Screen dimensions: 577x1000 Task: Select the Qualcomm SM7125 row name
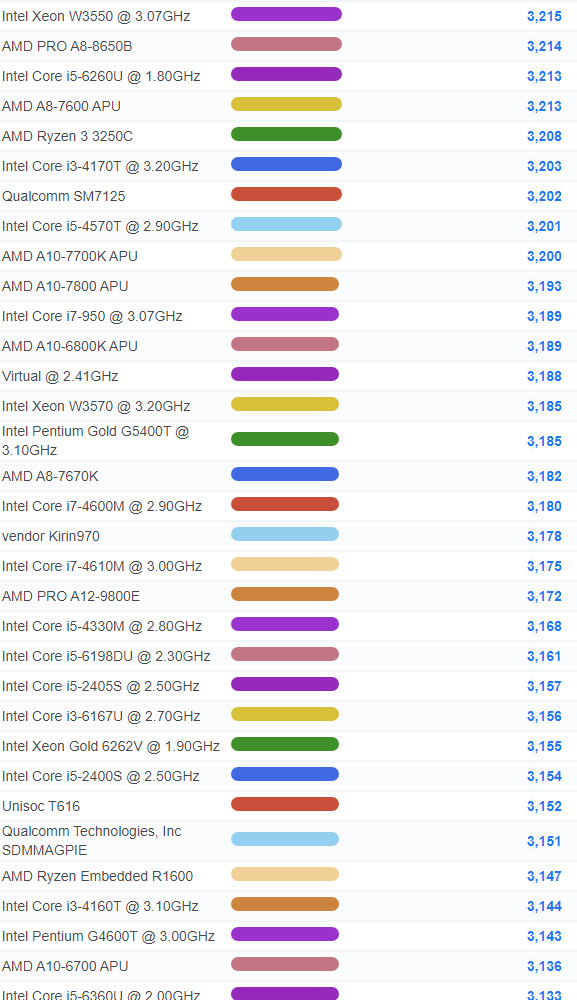click(x=64, y=196)
